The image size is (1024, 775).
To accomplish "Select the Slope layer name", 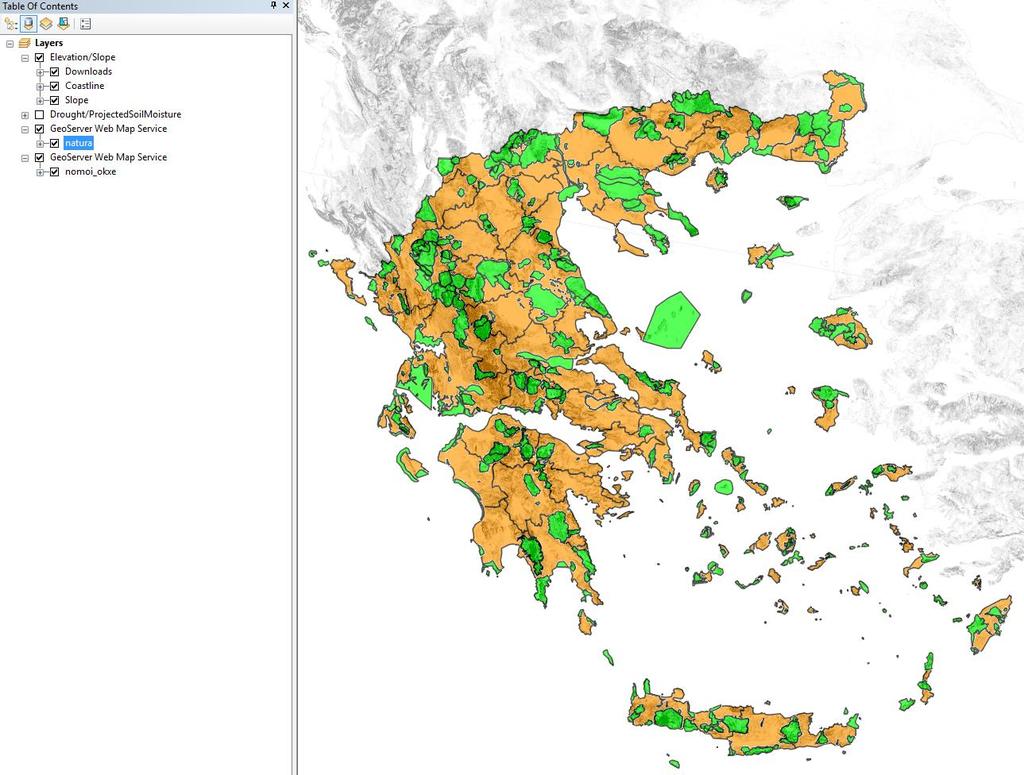I will pyautogui.click(x=76, y=101).
